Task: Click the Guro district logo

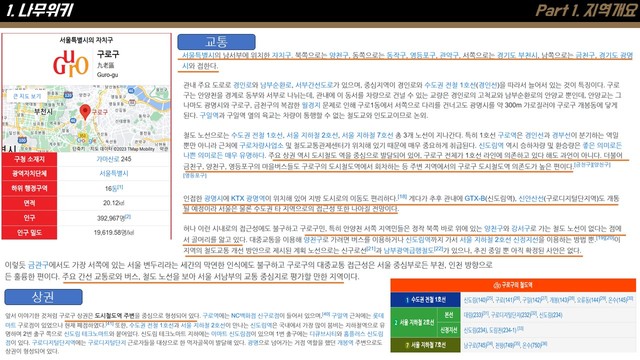Action: click(71, 63)
